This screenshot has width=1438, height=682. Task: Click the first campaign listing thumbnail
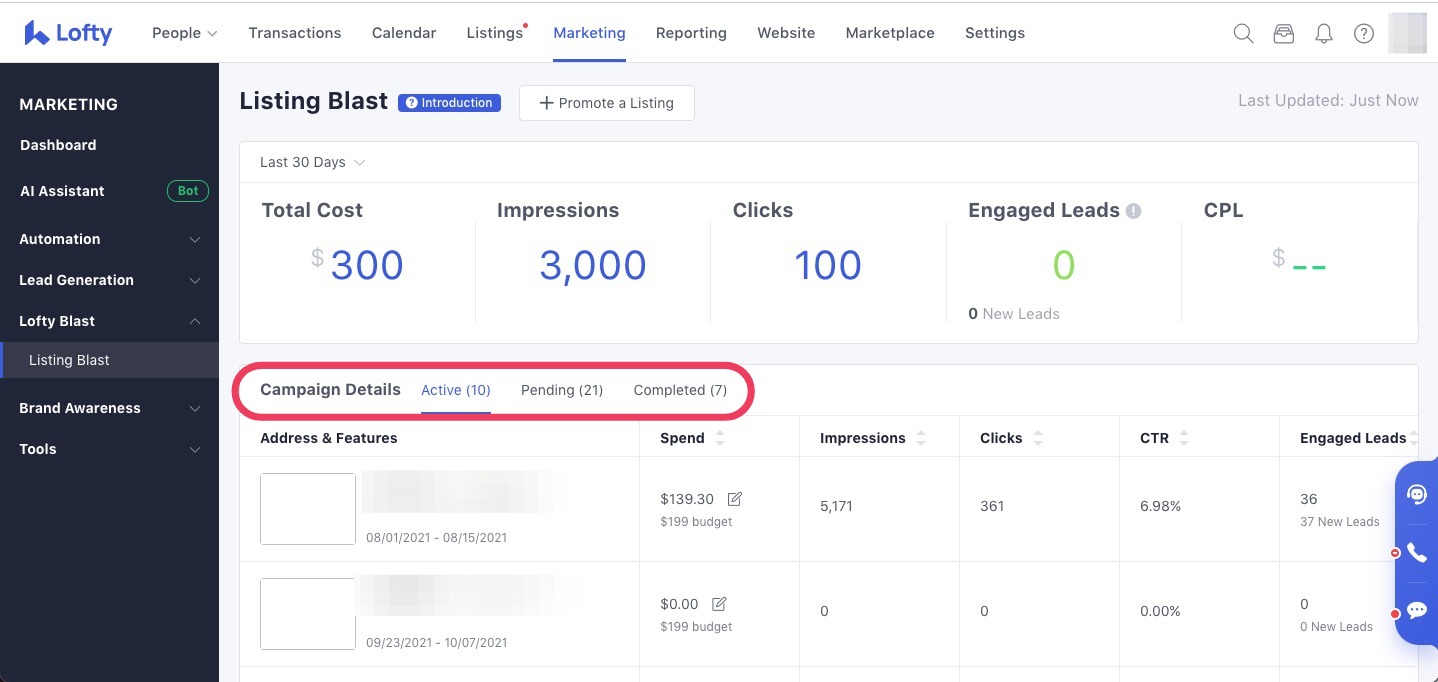click(308, 509)
